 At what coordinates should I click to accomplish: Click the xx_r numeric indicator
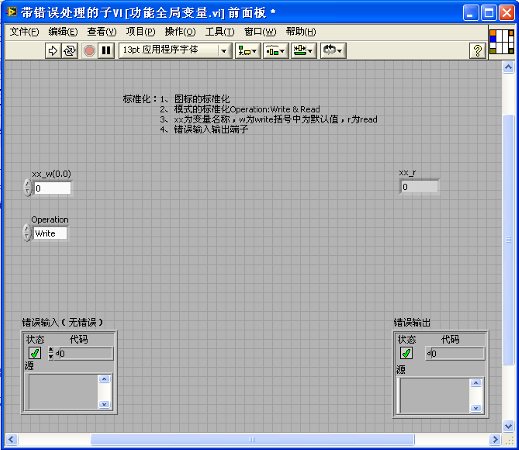tap(419, 187)
